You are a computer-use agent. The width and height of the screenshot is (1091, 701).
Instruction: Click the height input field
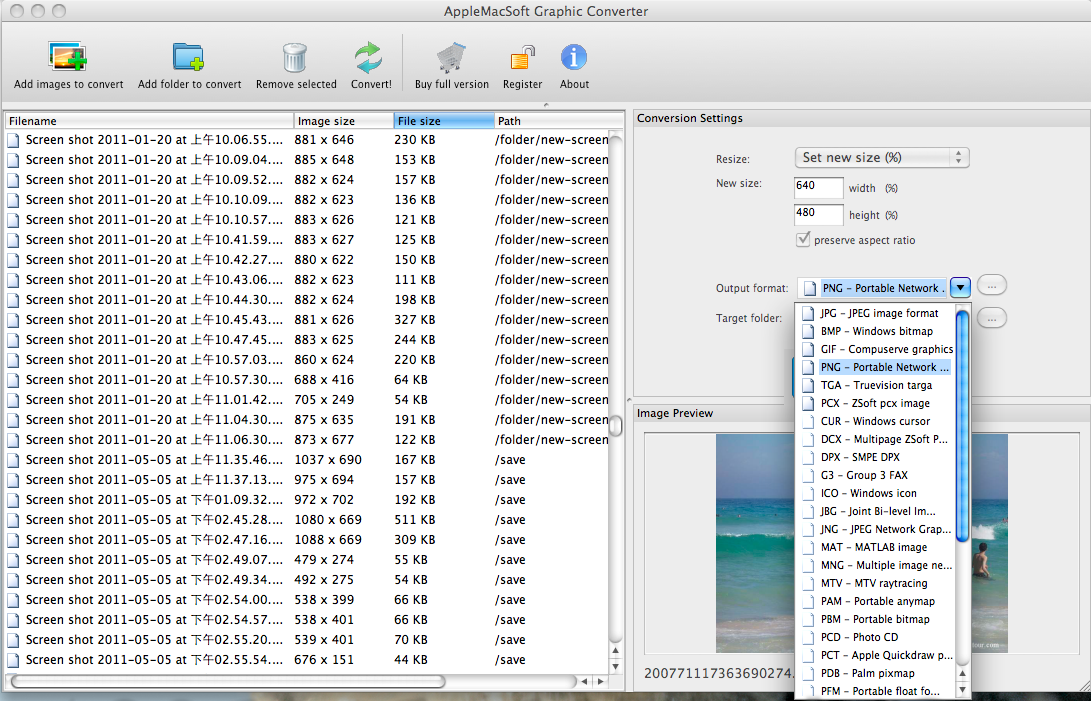click(x=818, y=214)
